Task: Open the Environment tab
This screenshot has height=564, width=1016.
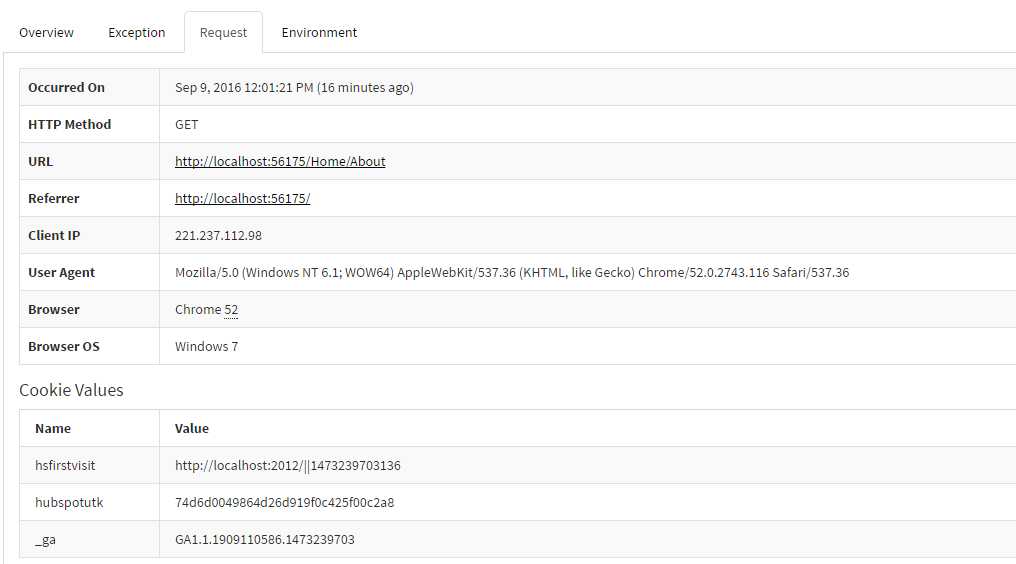Action: pyautogui.click(x=319, y=32)
